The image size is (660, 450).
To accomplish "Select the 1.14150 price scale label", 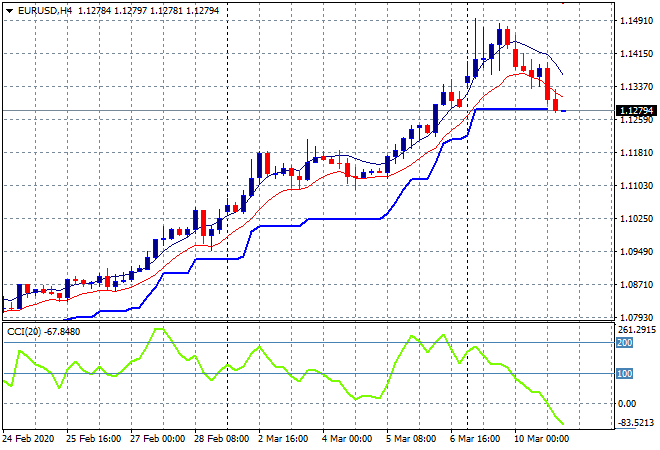I will coord(637,53).
